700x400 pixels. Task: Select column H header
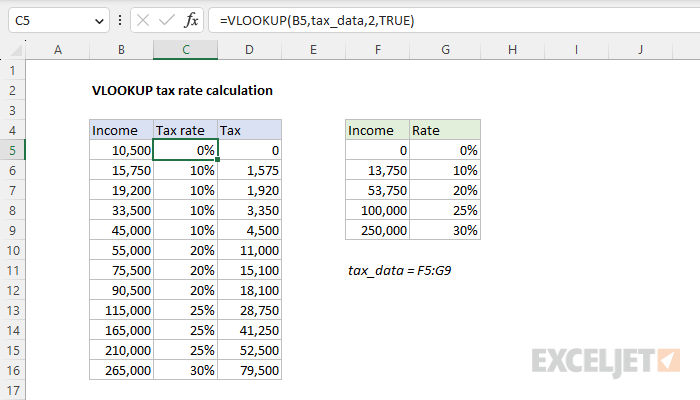coord(512,50)
